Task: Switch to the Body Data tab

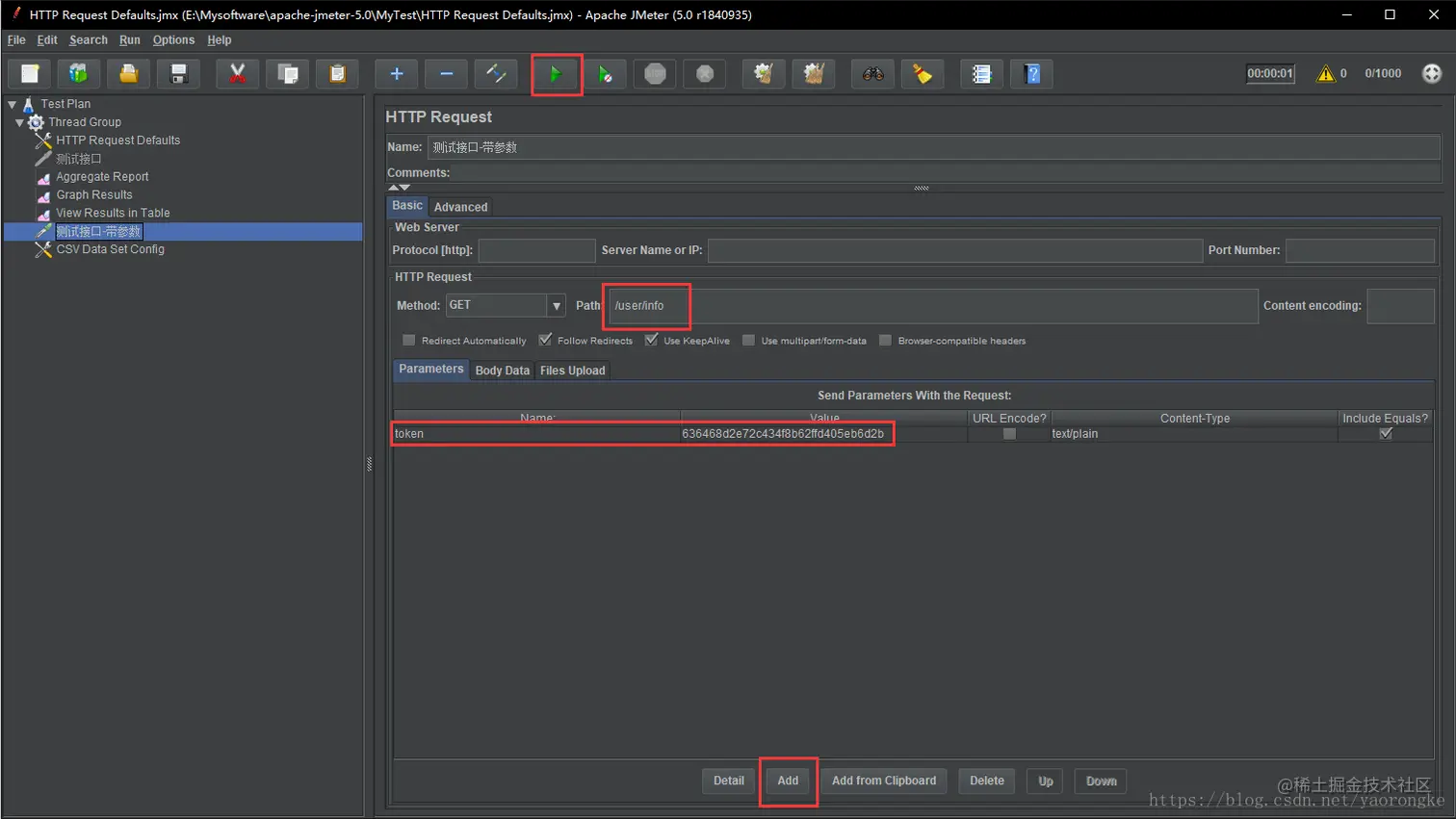Action: pyautogui.click(x=502, y=371)
